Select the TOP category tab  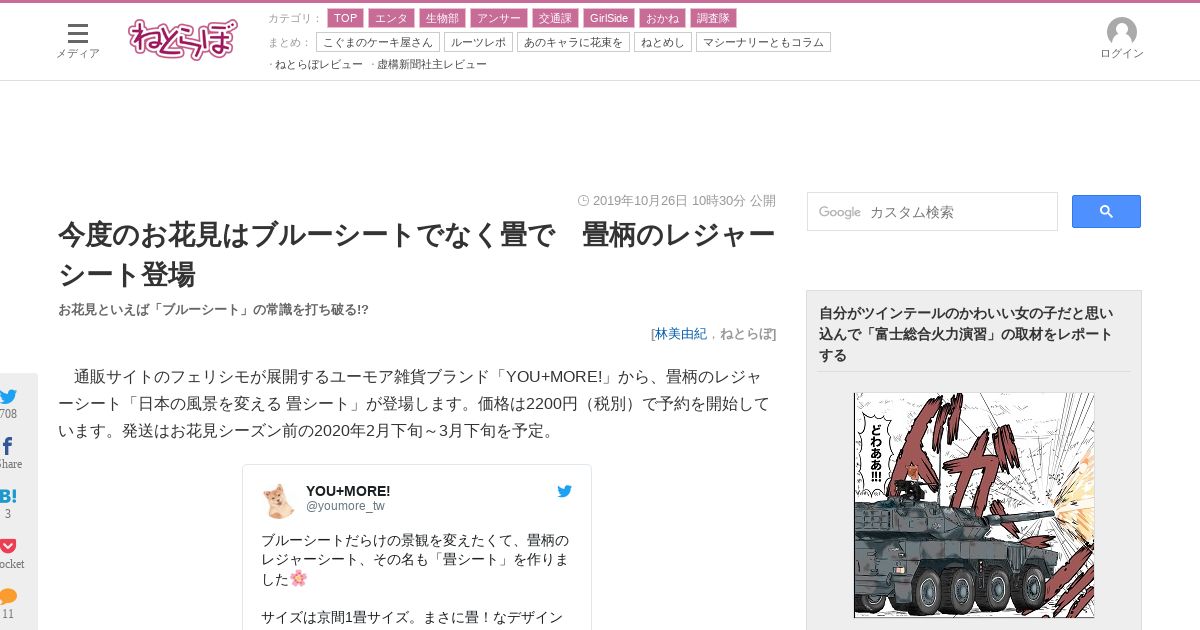tap(345, 18)
